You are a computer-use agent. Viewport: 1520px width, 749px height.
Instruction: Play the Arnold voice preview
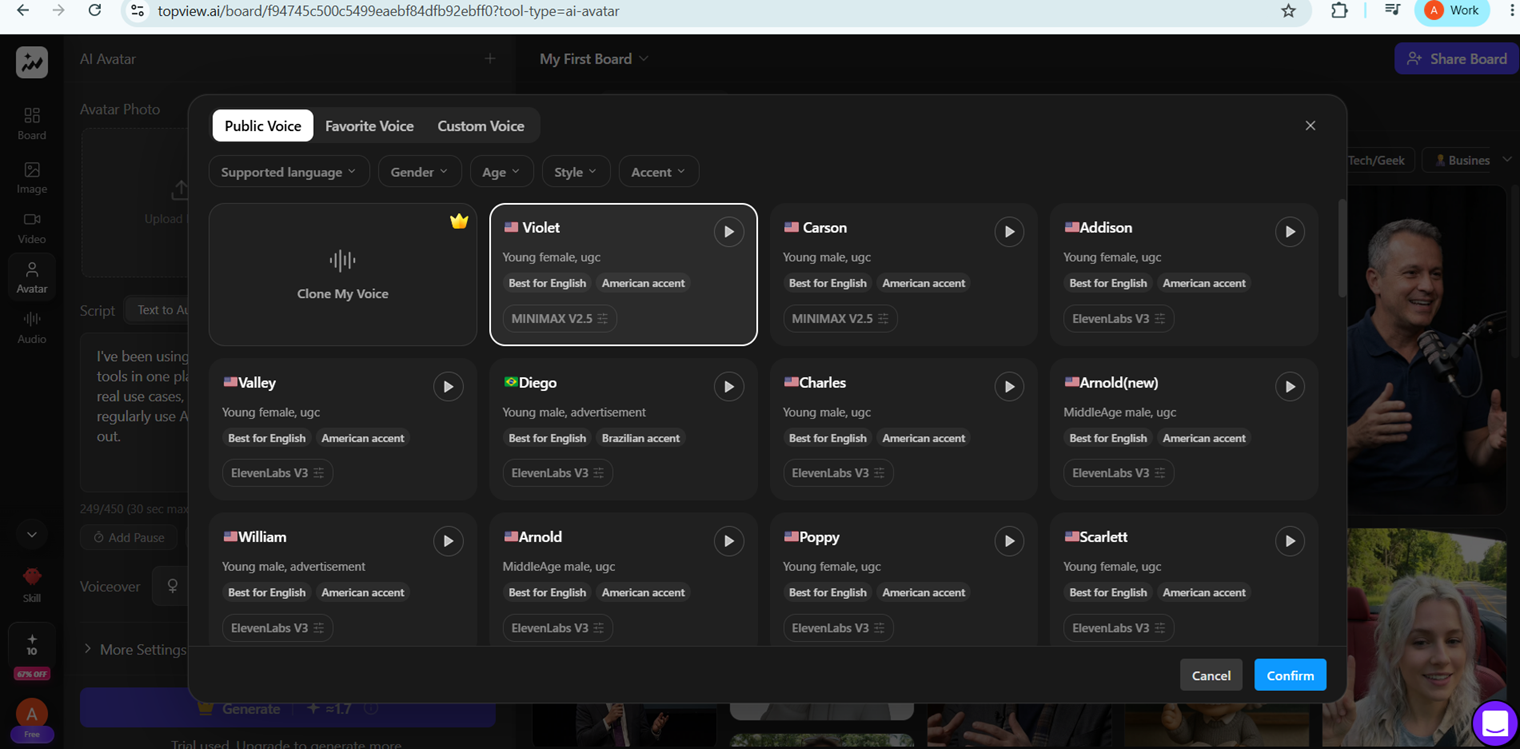[x=729, y=541]
